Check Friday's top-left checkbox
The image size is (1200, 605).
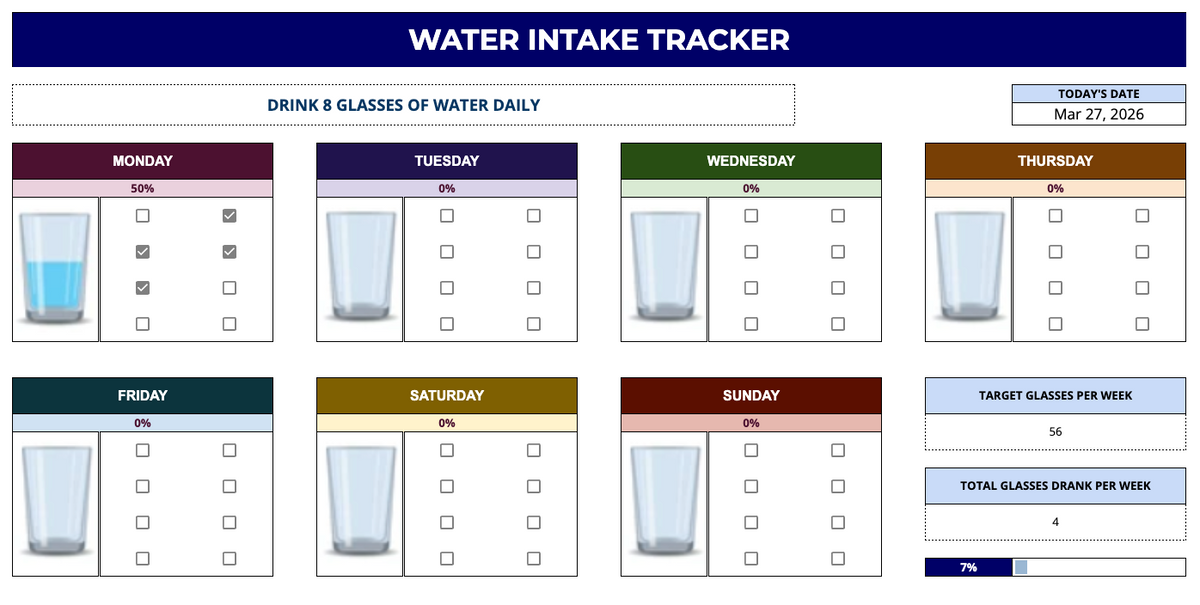tap(143, 450)
